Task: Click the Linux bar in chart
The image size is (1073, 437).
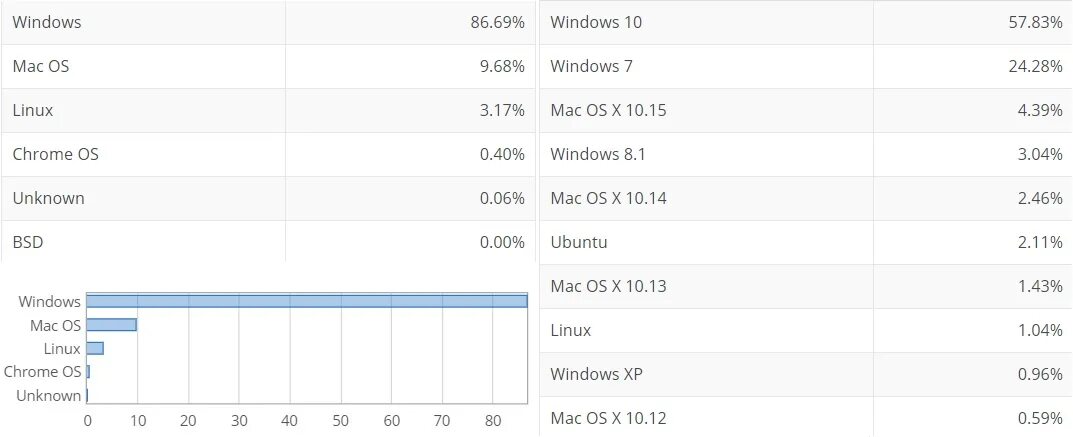Action: (95, 348)
